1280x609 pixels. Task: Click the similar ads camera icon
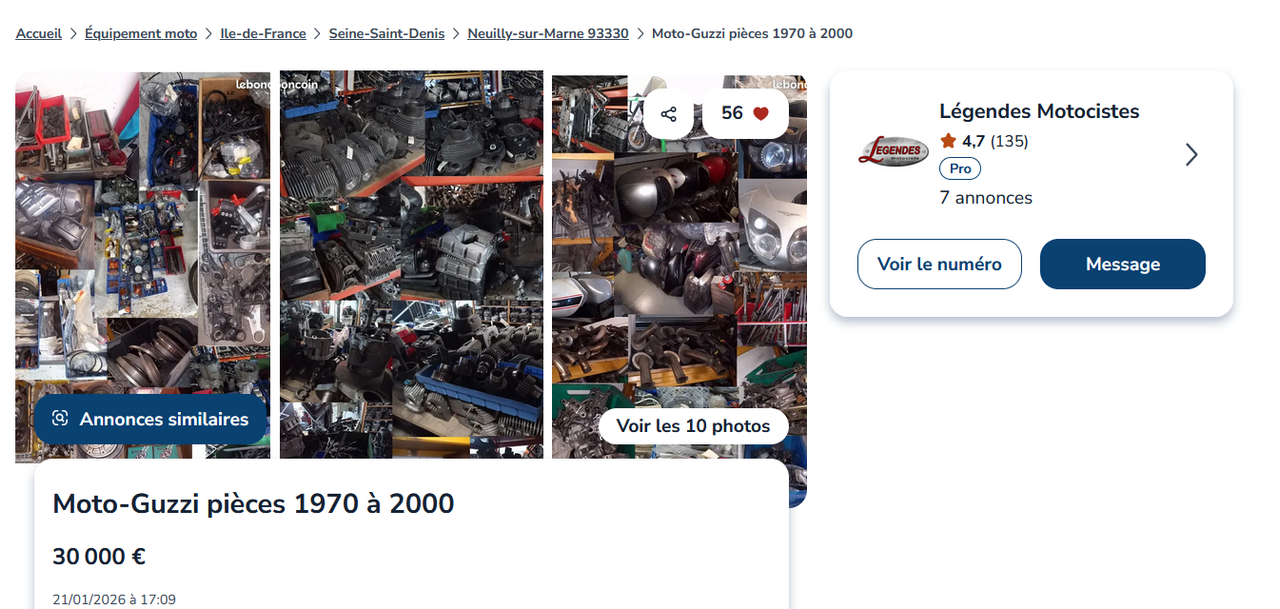(x=60, y=419)
